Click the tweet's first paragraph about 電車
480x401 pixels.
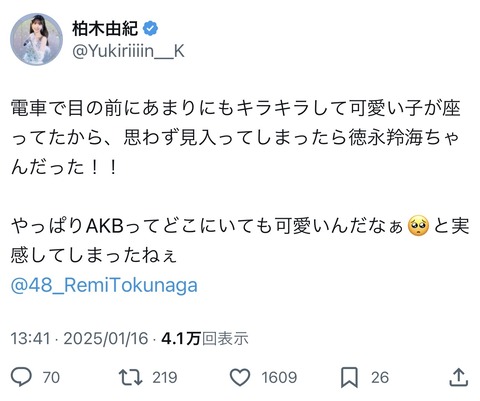[236, 137]
